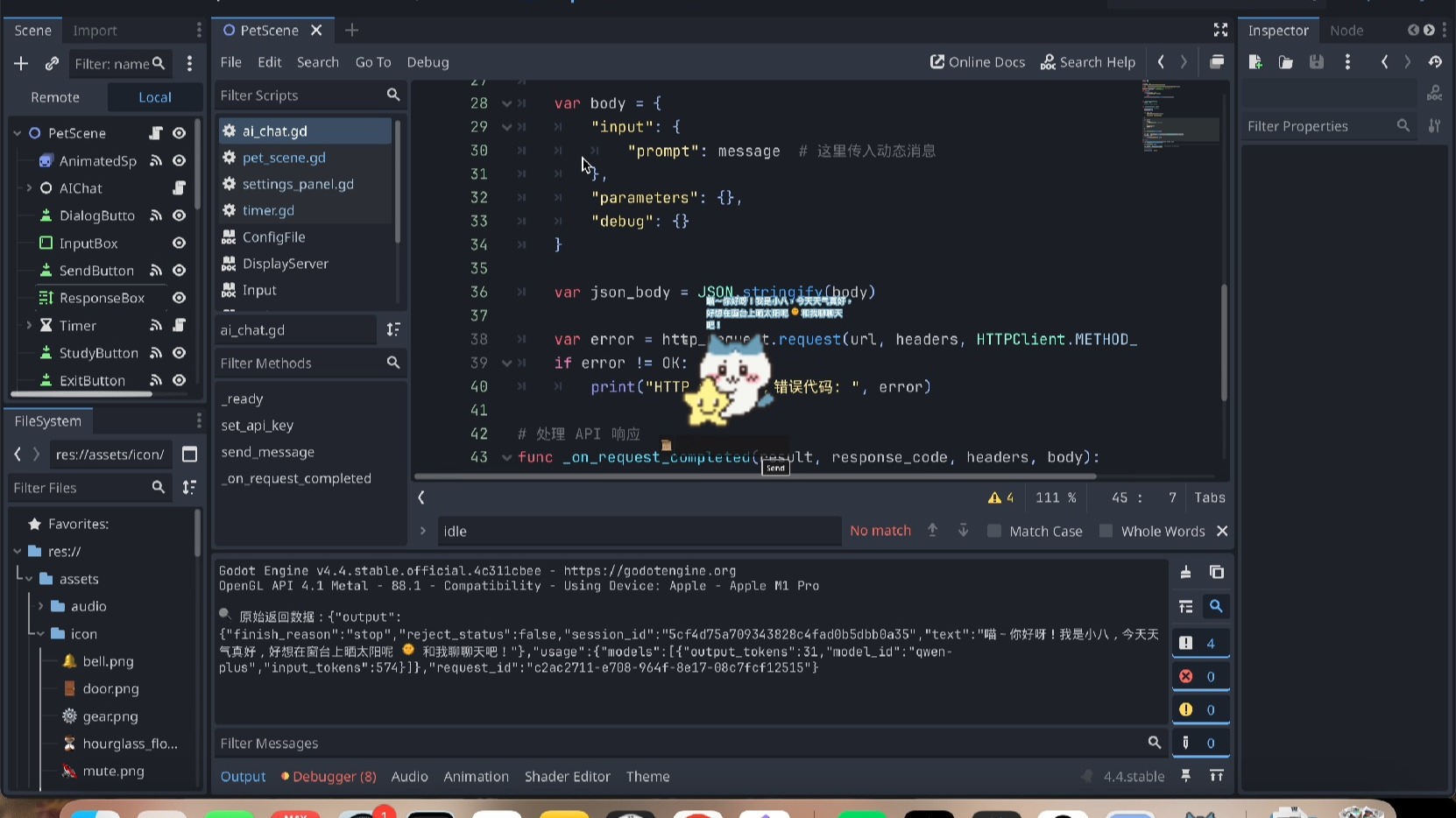
Task: Toggle visibility of AnimatedSp node
Action: pyautogui.click(x=179, y=161)
